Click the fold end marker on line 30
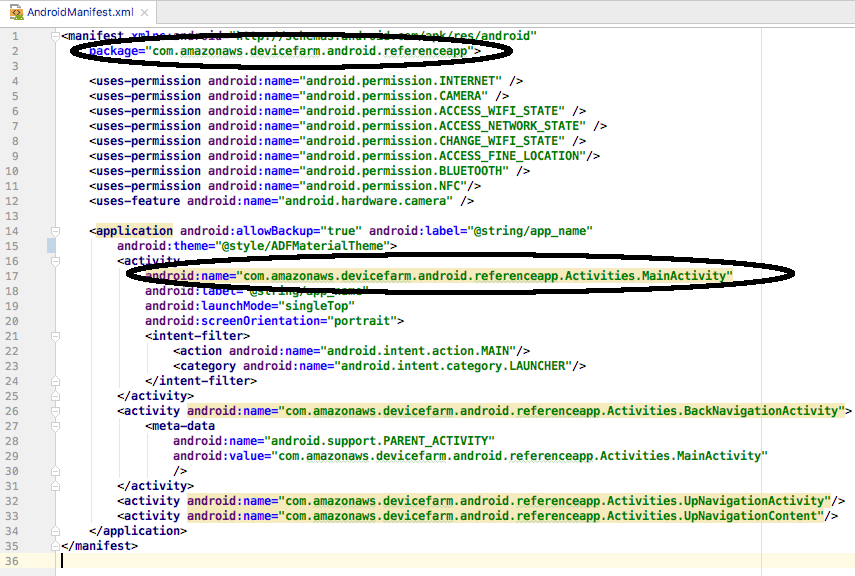Viewport: 855px width, 576px height. pos(55,471)
